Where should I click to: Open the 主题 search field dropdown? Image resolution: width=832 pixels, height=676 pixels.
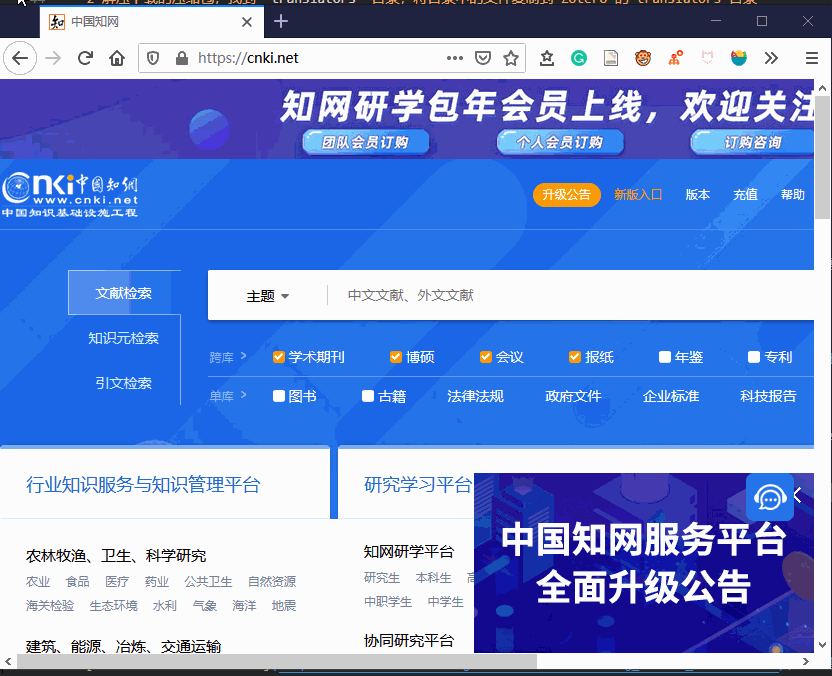(267, 296)
